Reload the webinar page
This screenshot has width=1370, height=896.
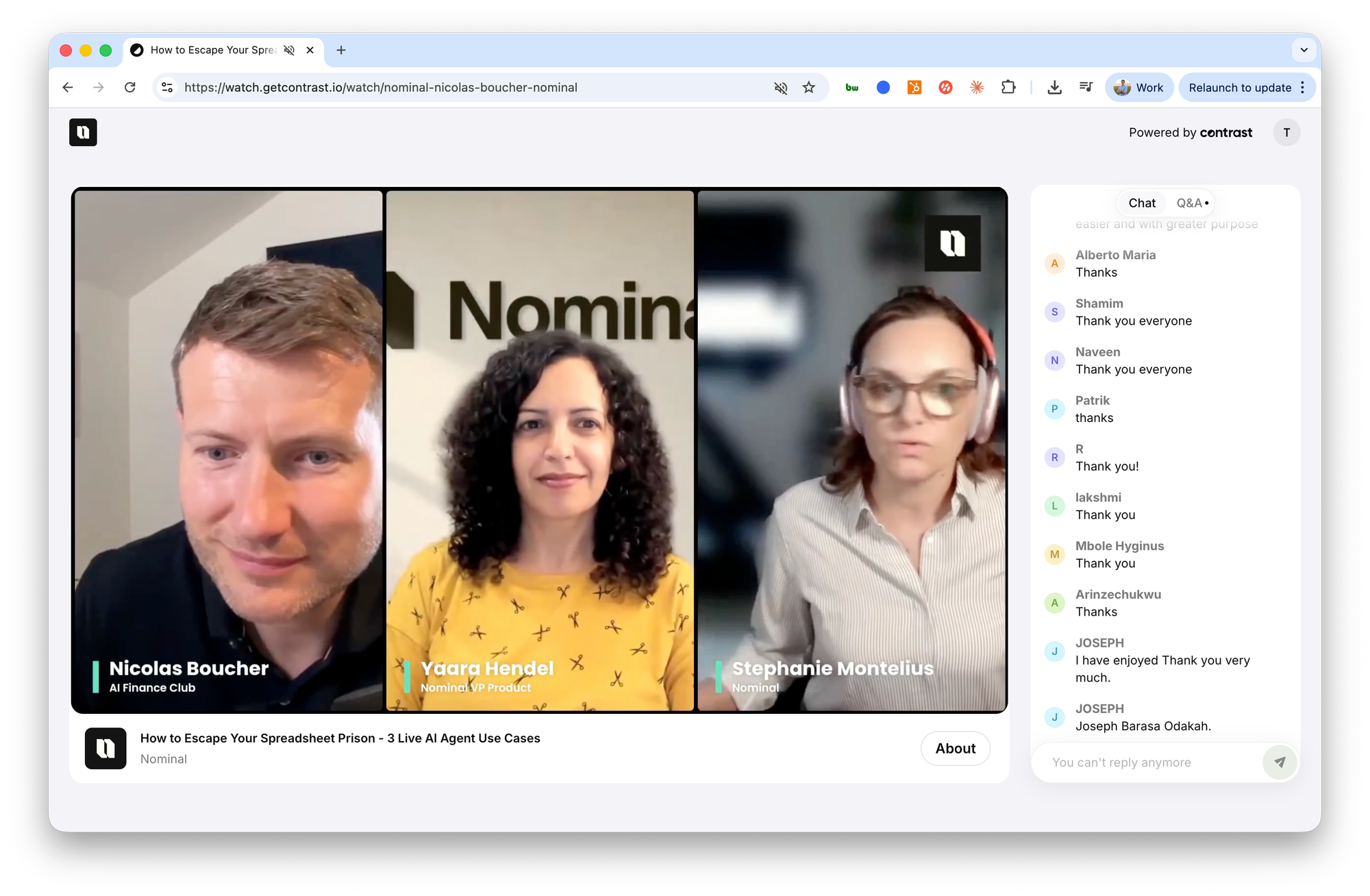tap(130, 87)
